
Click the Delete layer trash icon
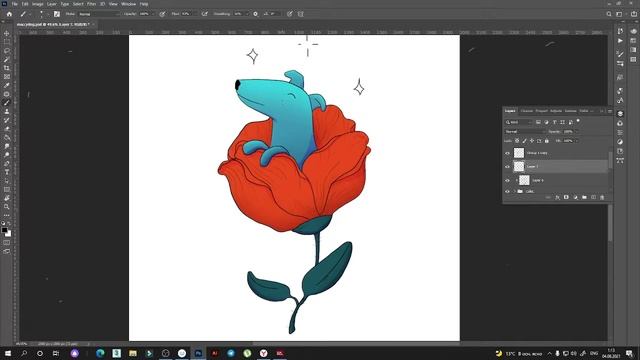tap(602, 198)
